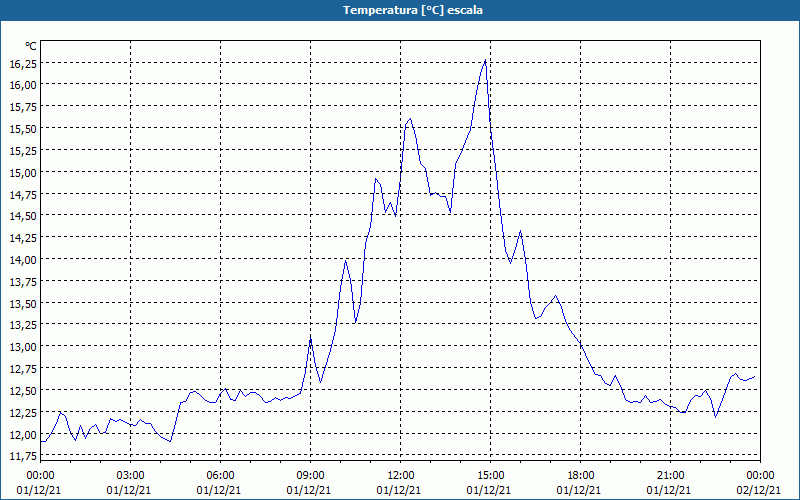Select the 15,75 y-axis value
Image resolution: width=800 pixels, height=500 pixels.
click(x=23, y=107)
